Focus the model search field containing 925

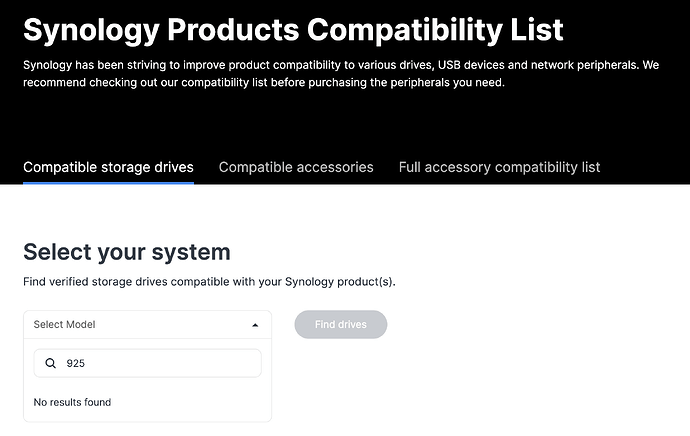160,364
